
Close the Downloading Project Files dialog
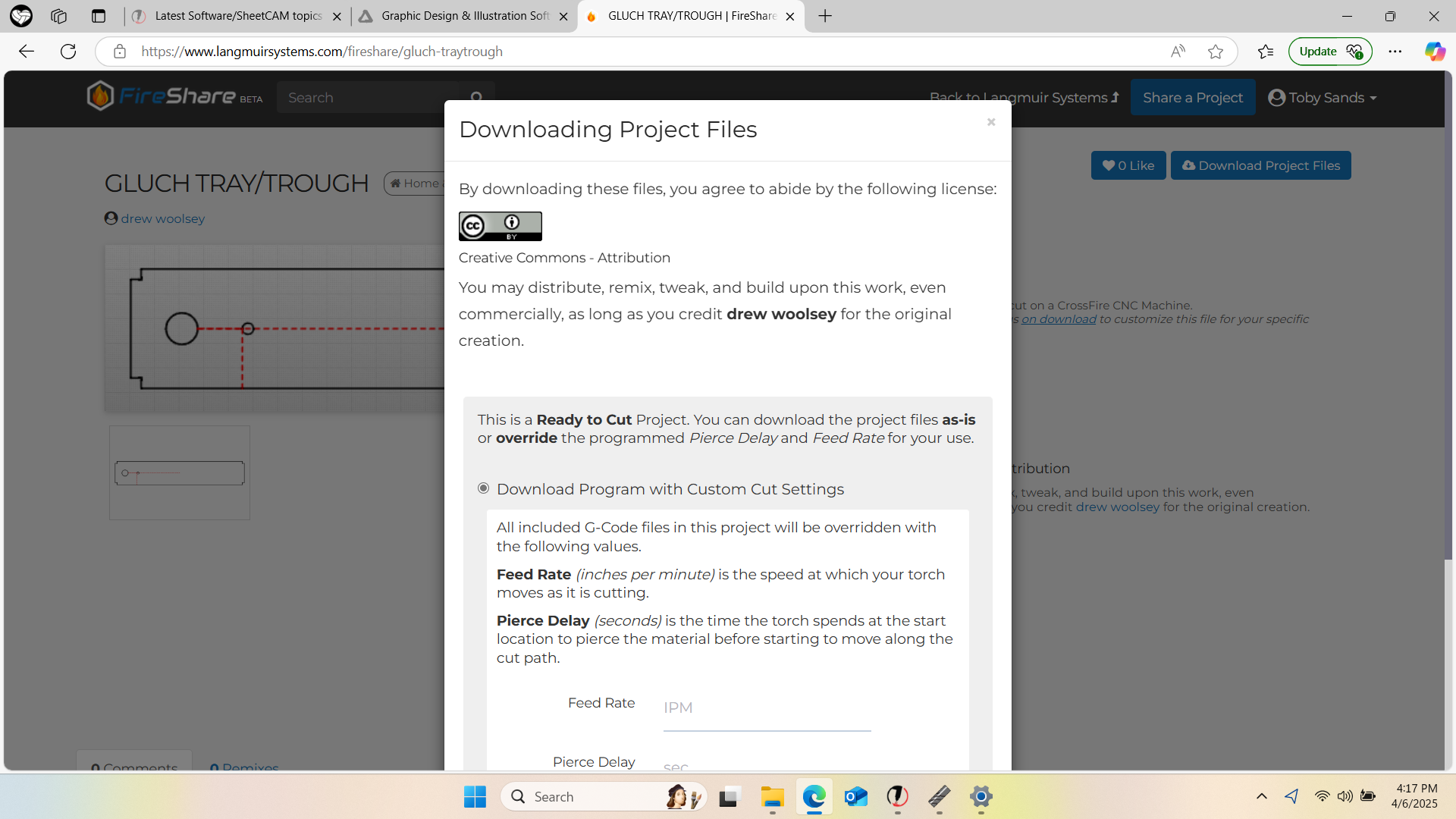[x=990, y=122]
